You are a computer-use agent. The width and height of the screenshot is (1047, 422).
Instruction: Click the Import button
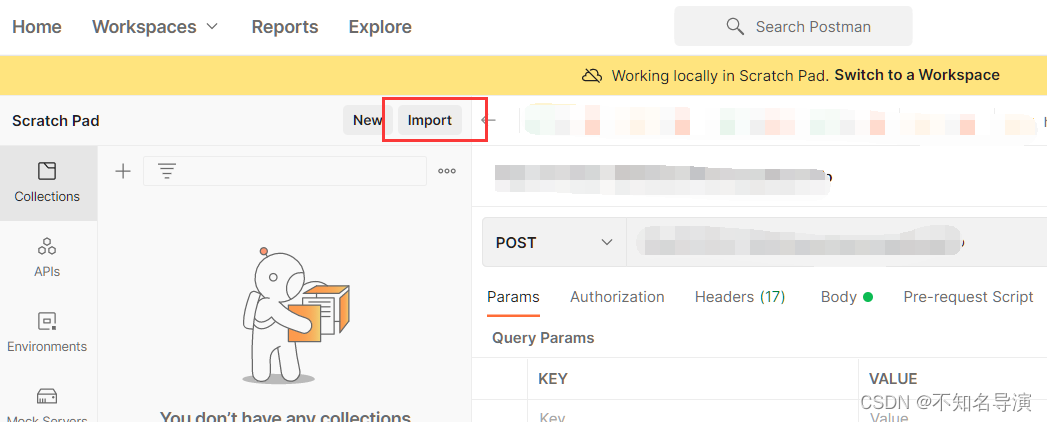tap(430, 120)
